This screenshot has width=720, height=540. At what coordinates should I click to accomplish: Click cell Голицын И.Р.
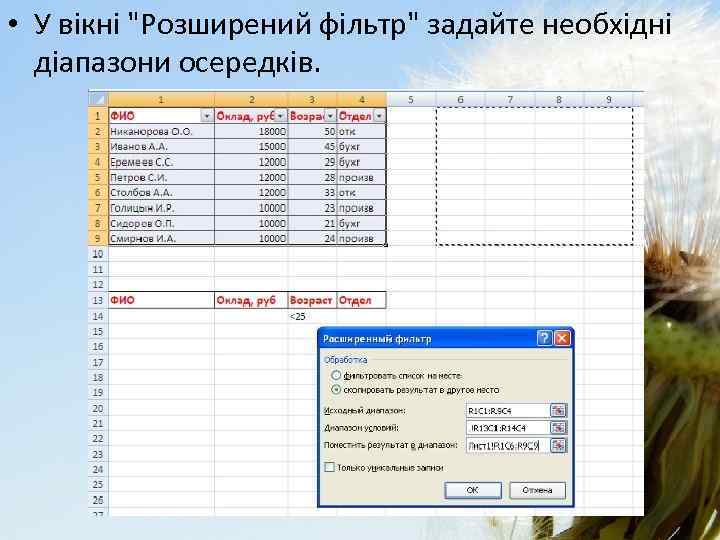[x=161, y=208]
